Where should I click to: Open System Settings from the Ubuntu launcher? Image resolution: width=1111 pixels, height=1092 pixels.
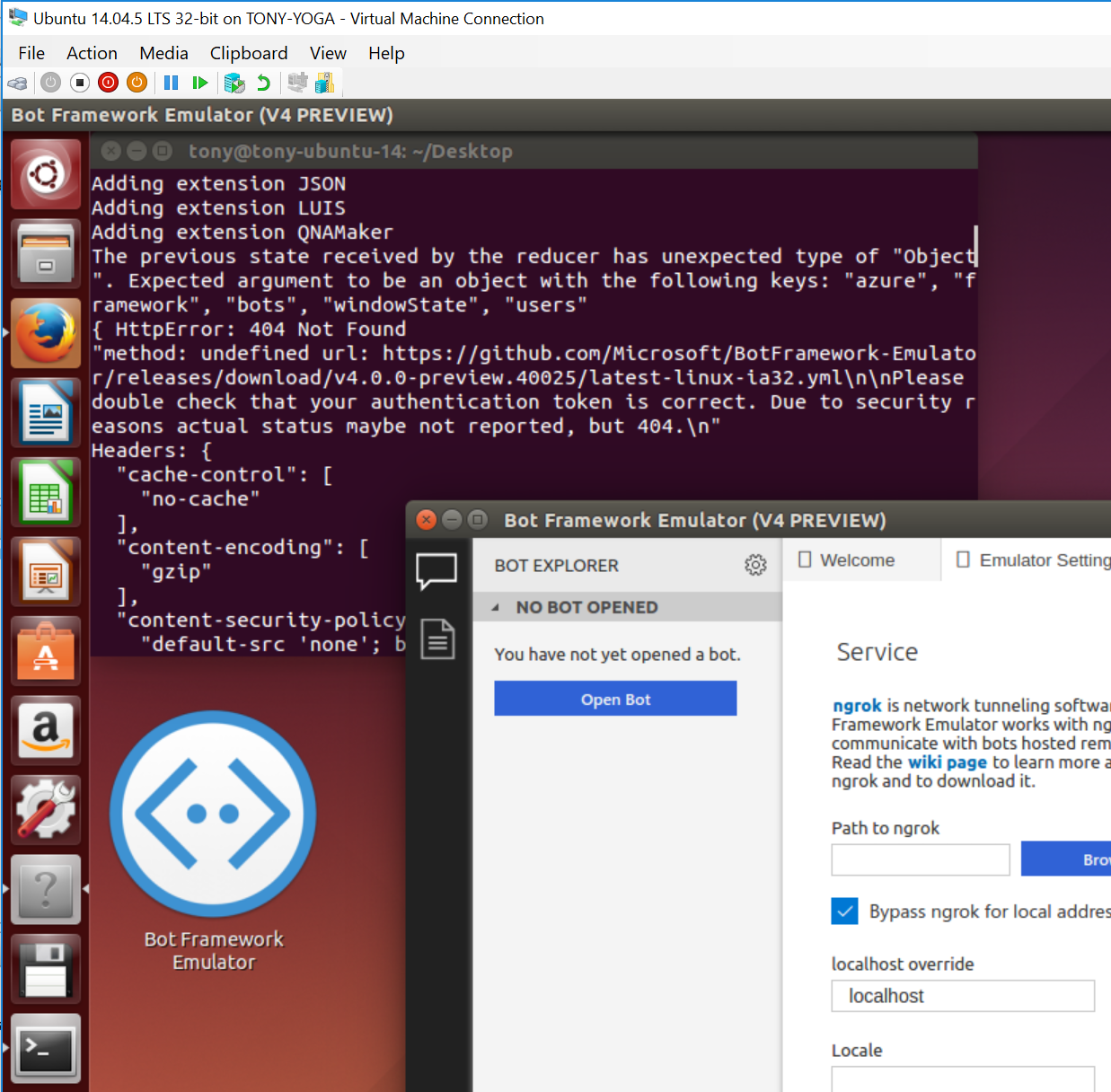coord(45,808)
